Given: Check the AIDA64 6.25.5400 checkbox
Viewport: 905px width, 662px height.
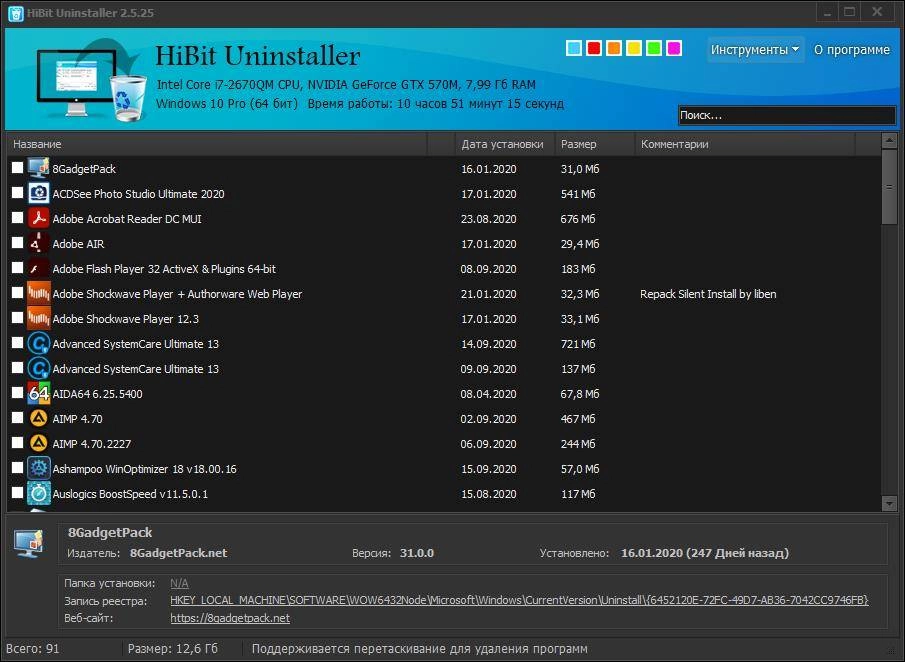Looking at the screenshot, I should (x=17, y=392).
